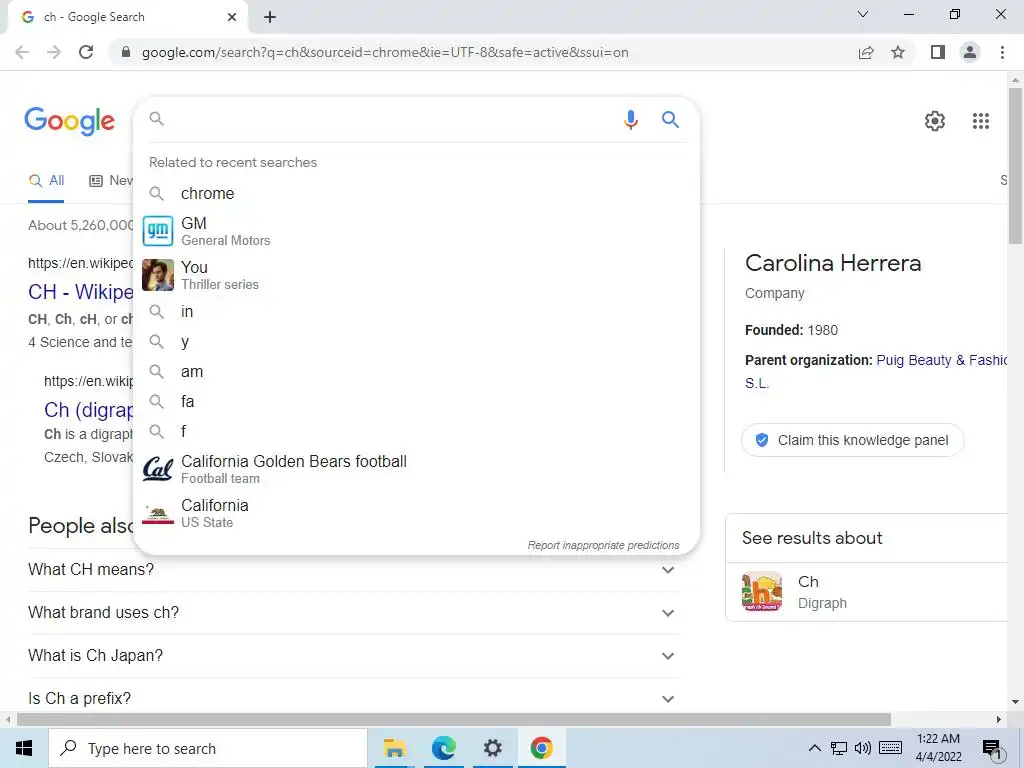1024x768 pixels.
Task: Click the vertical page scrollbar
Action: tap(1015, 167)
